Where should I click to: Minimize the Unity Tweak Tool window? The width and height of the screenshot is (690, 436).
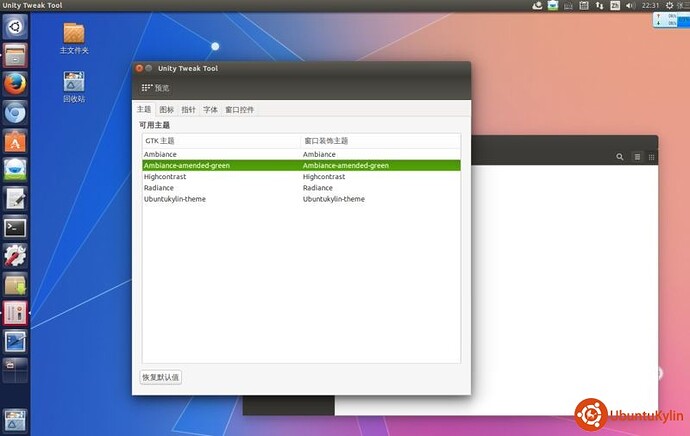(149, 68)
